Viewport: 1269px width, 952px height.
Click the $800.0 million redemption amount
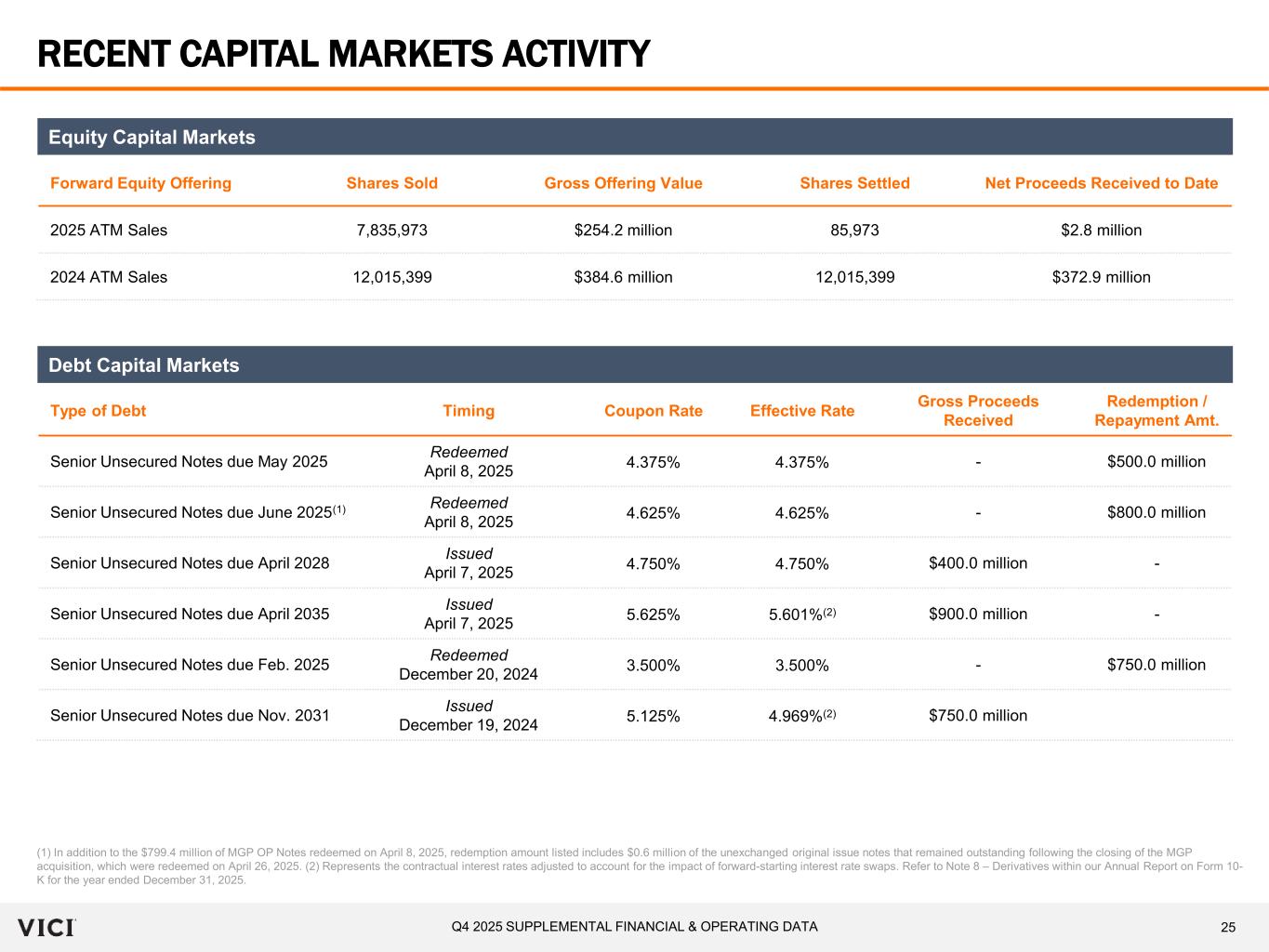tap(1156, 513)
